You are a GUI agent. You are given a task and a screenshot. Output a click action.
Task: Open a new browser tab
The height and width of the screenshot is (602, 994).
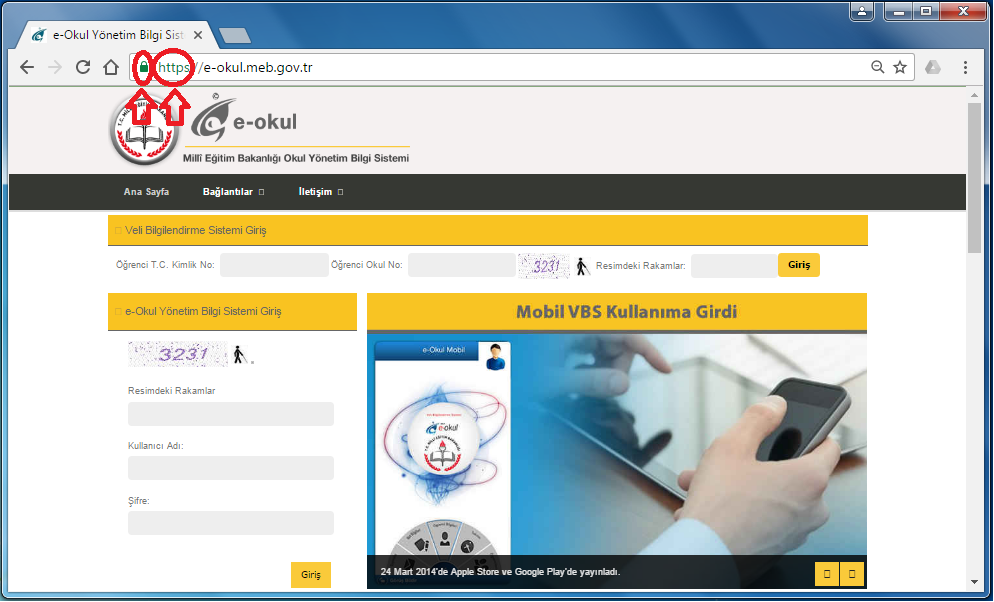[235, 35]
